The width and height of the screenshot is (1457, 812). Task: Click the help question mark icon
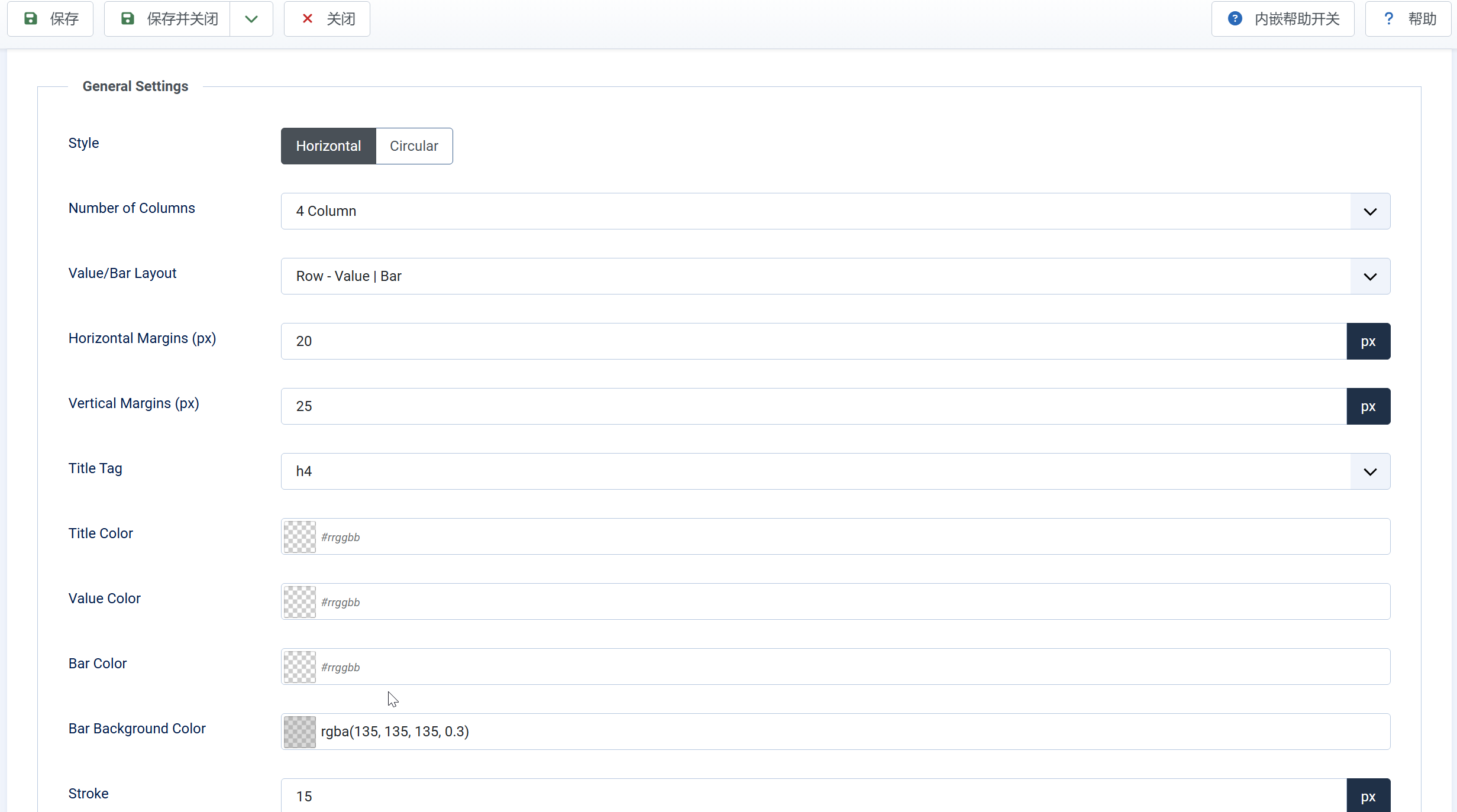click(1388, 19)
